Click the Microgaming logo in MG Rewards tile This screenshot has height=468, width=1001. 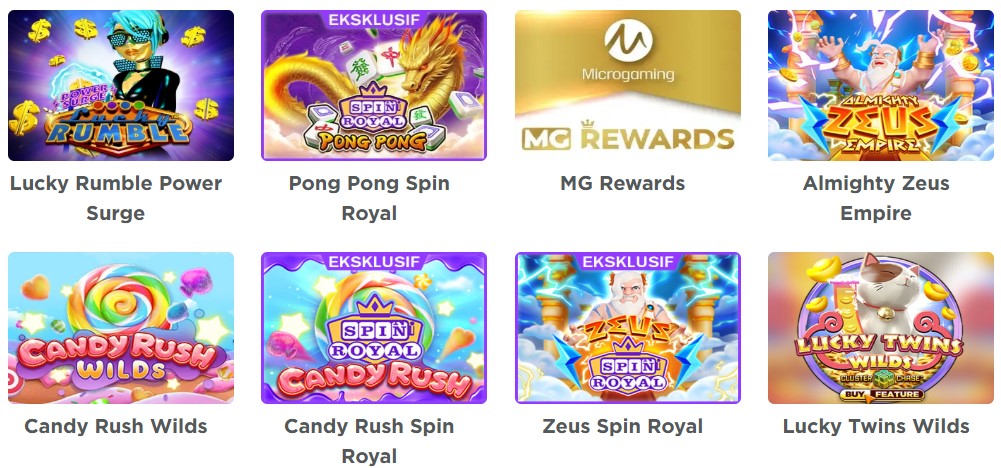[628, 51]
